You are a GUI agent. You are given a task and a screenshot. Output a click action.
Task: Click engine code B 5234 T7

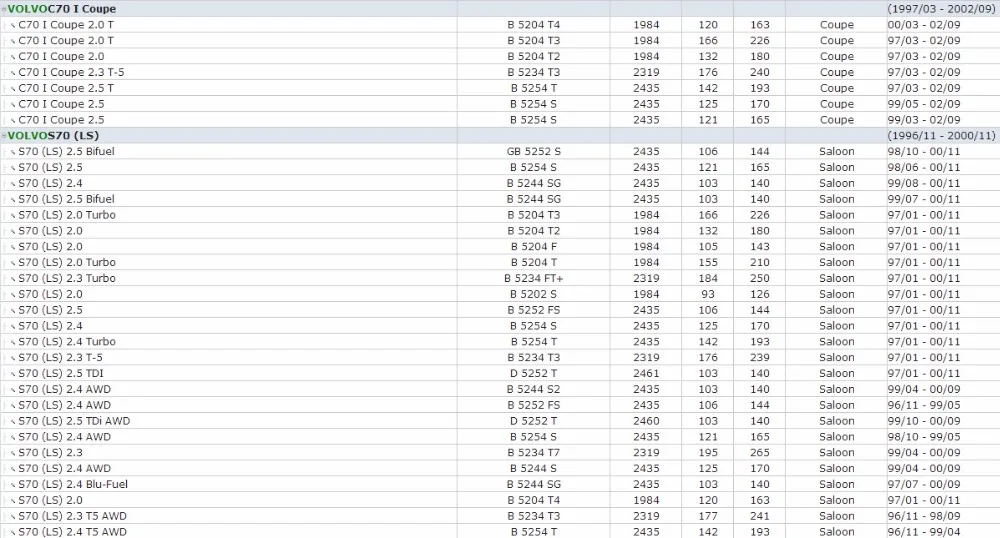[x=533, y=453]
